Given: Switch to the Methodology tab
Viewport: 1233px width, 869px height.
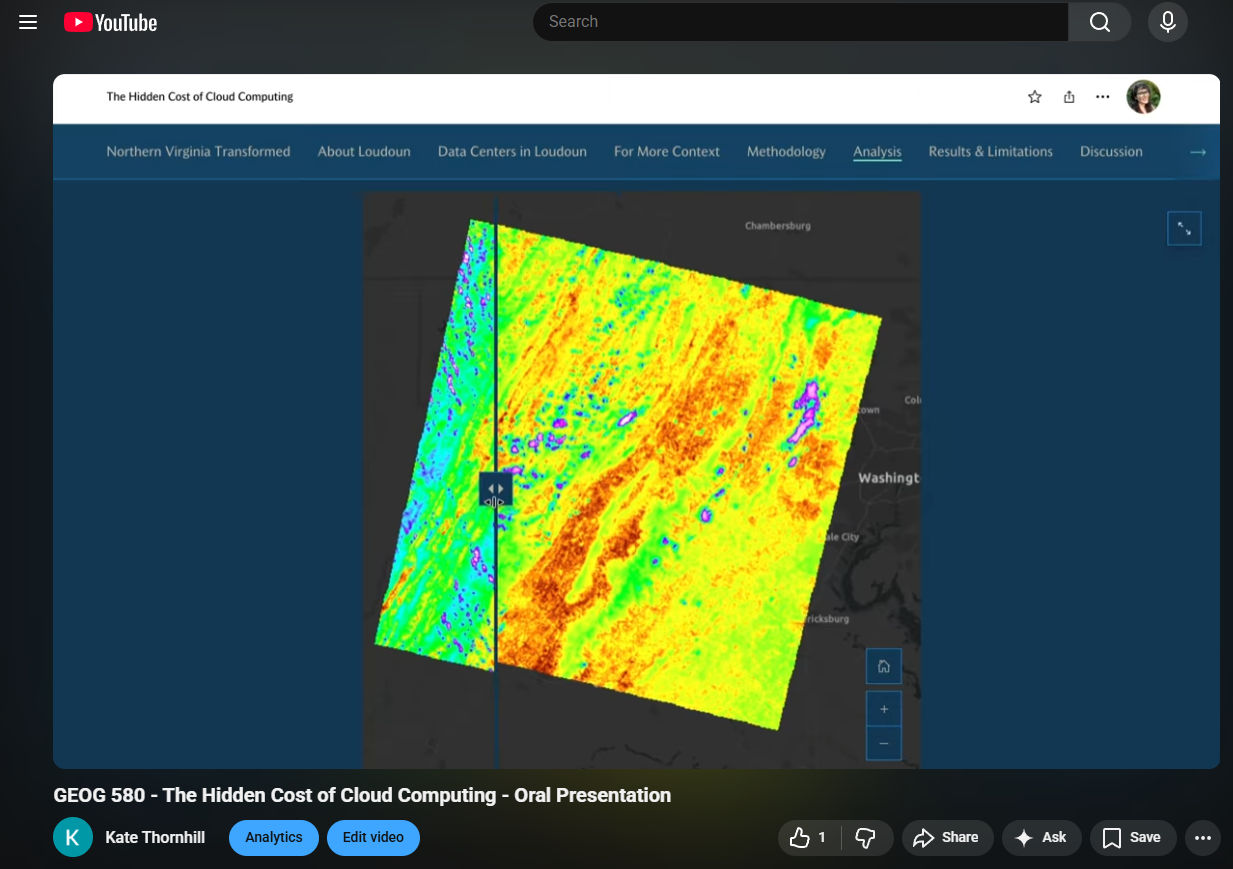Looking at the screenshot, I should (x=786, y=152).
